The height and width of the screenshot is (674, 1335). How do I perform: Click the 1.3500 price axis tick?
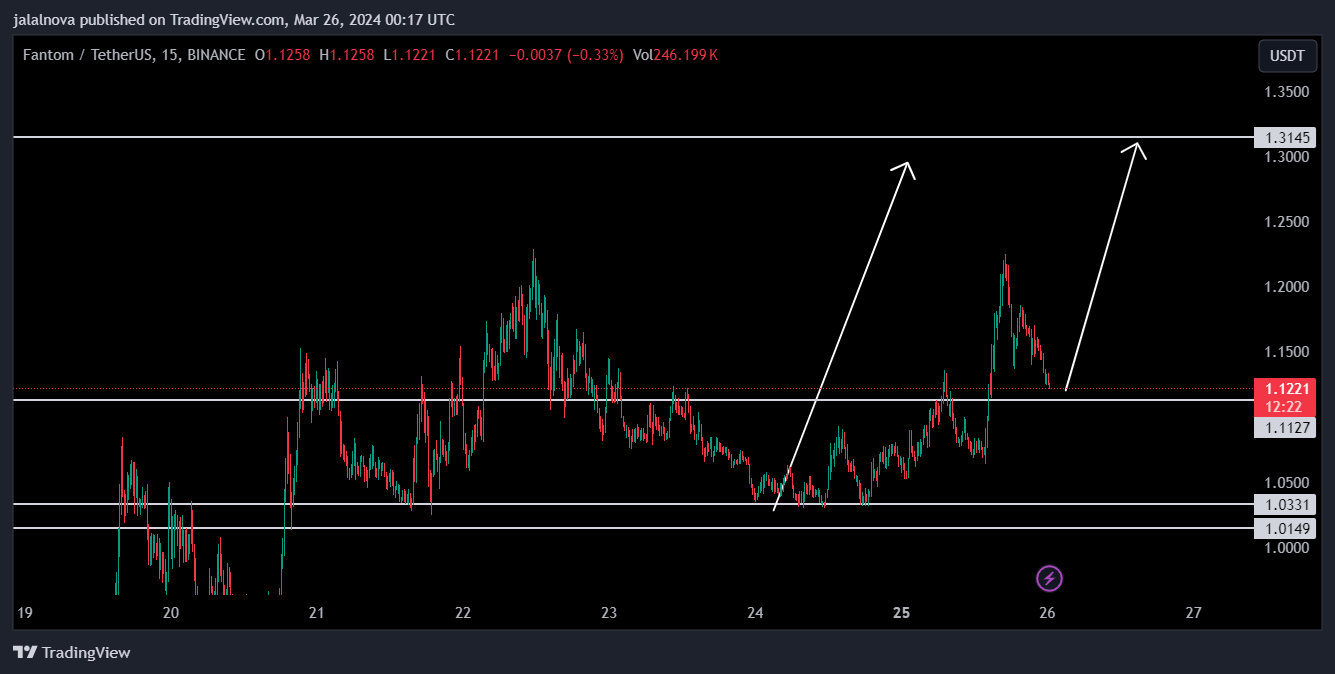point(1286,92)
